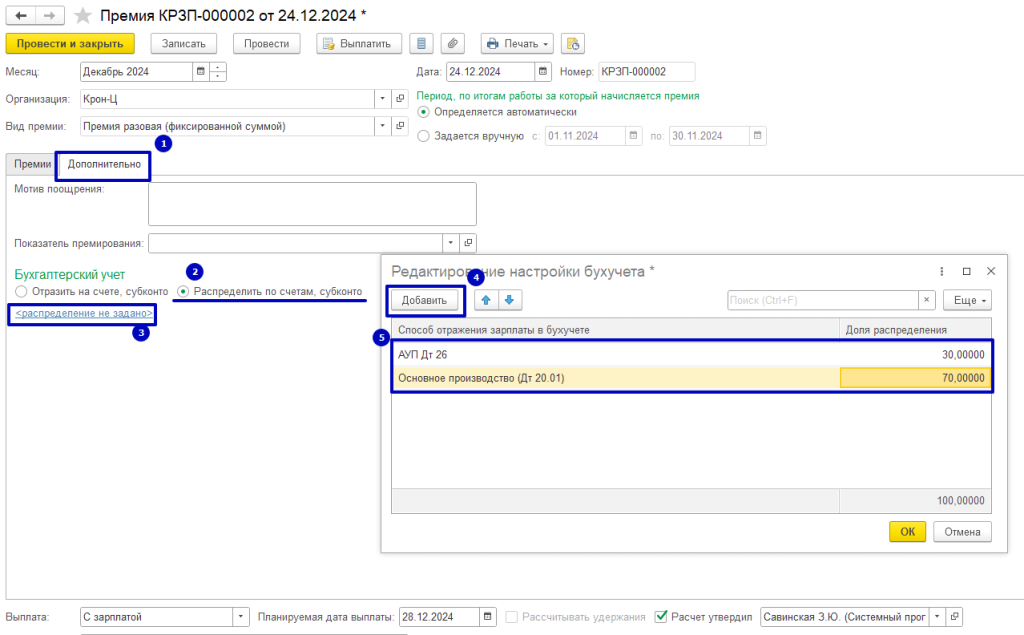
Task: Click Способ отражения зарплаты column header
Action: tap(615, 330)
